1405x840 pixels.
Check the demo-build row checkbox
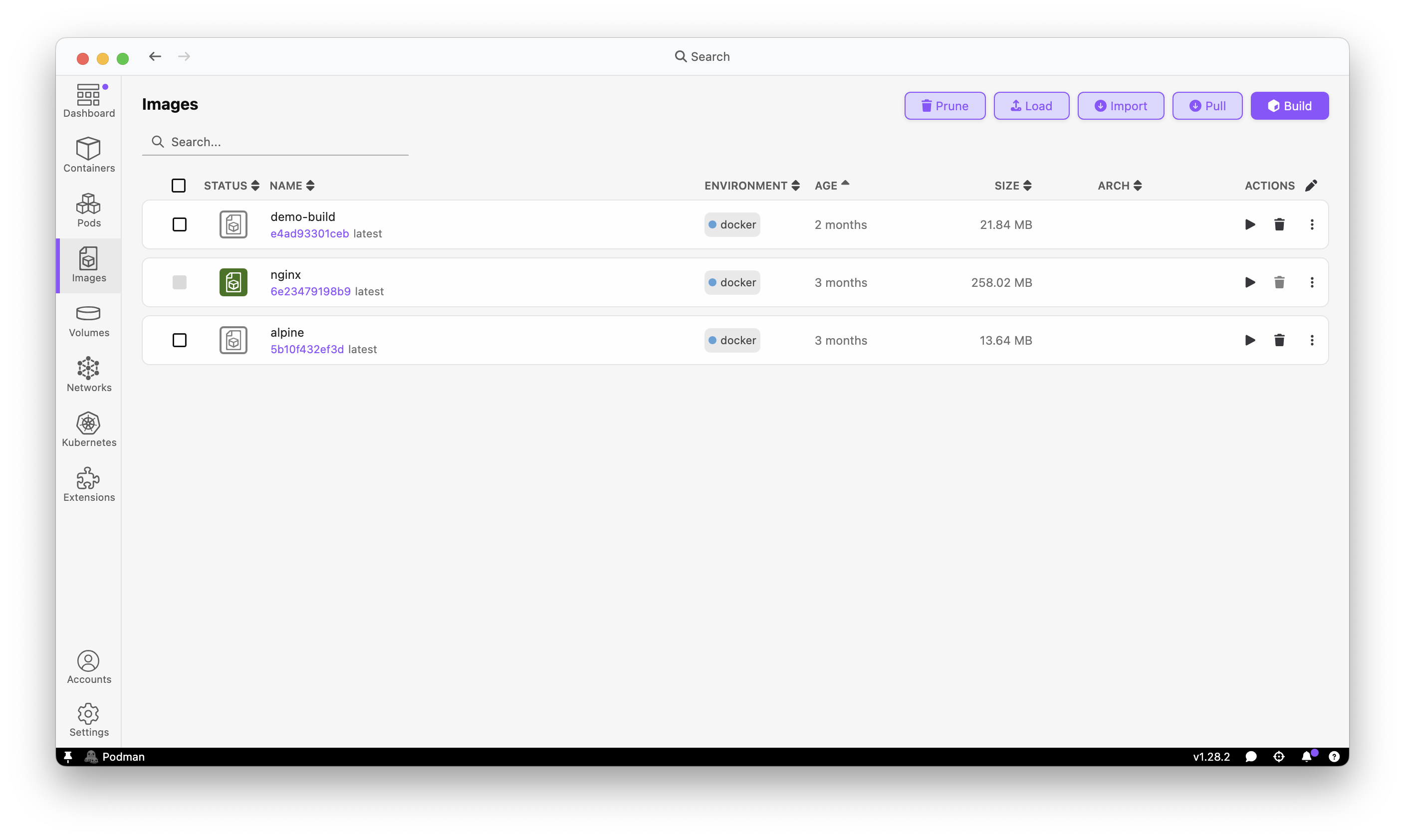pyautogui.click(x=180, y=225)
